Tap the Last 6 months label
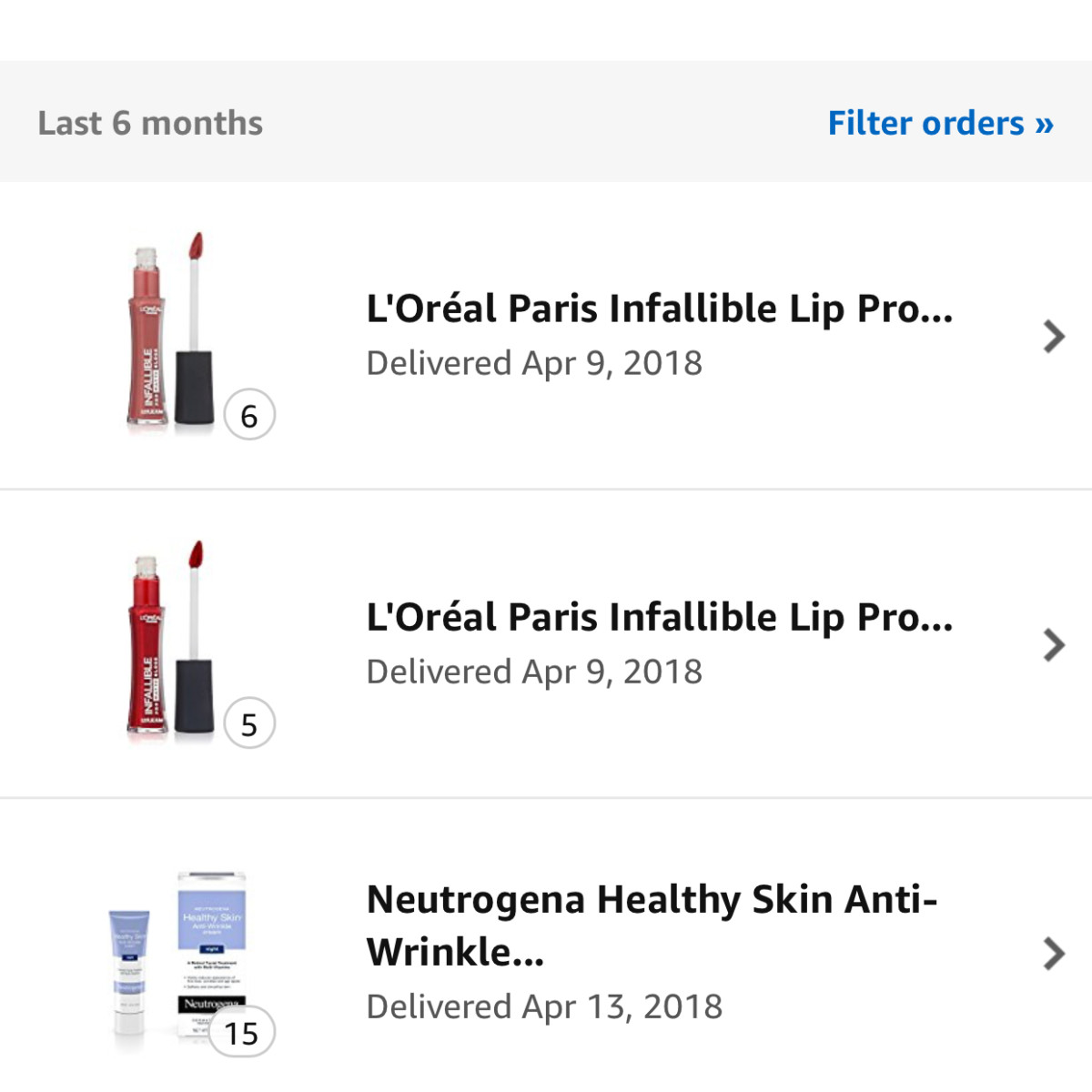The height and width of the screenshot is (1092, 1092). click(x=150, y=123)
